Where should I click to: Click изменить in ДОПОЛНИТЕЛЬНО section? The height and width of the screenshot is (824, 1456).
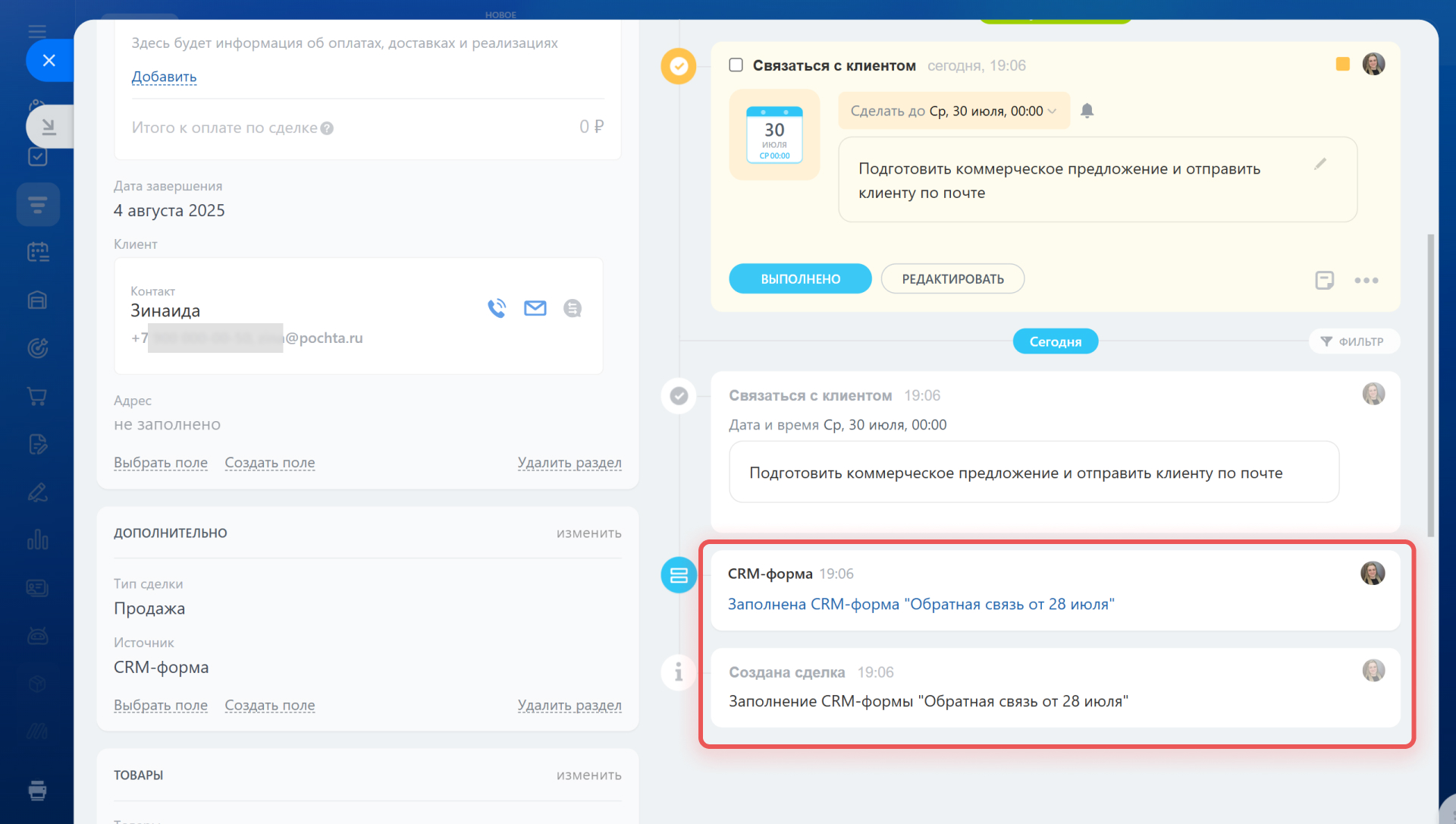point(589,533)
